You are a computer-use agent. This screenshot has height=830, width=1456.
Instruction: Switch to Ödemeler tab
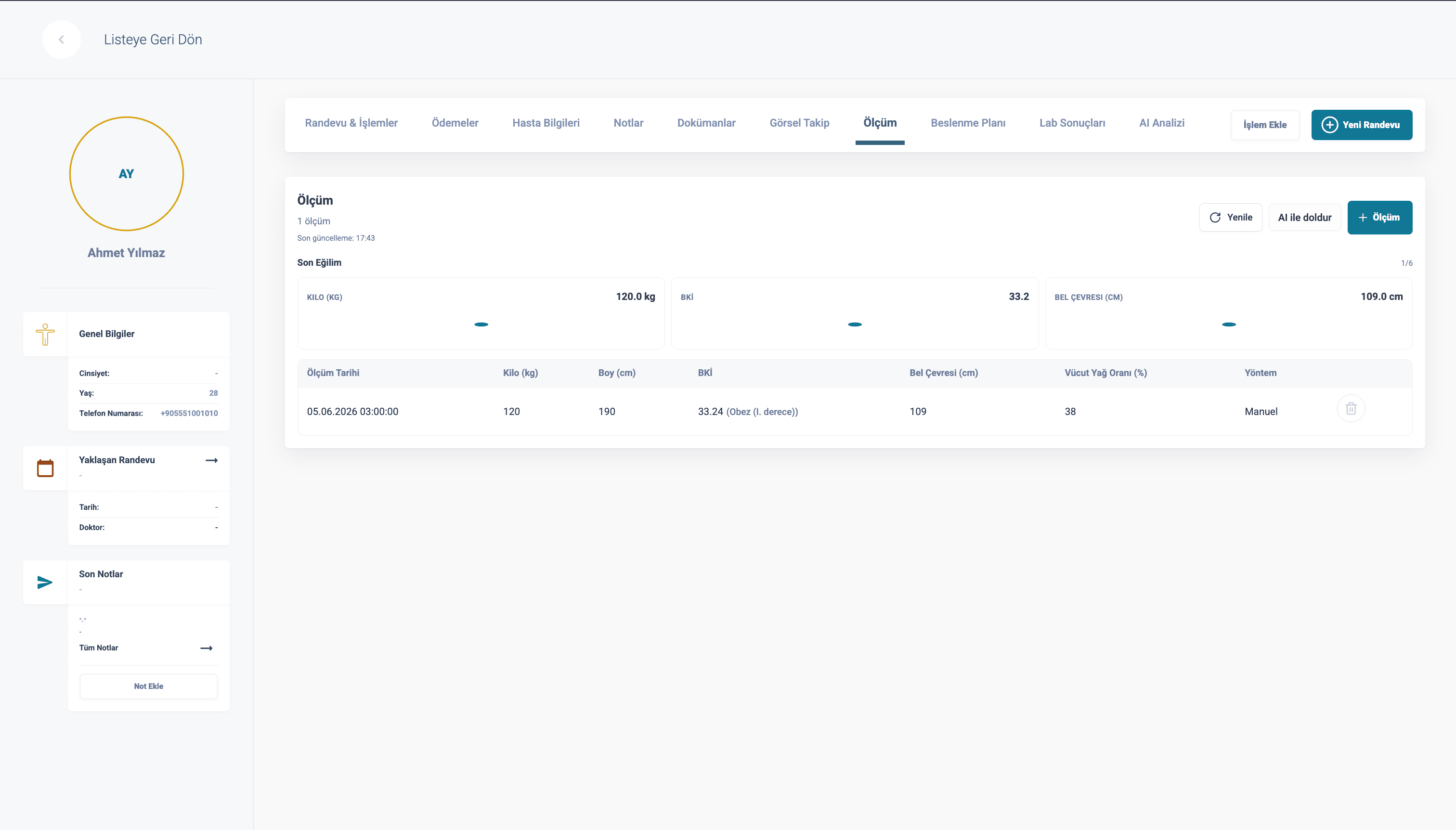pyautogui.click(x=455, y=123)
